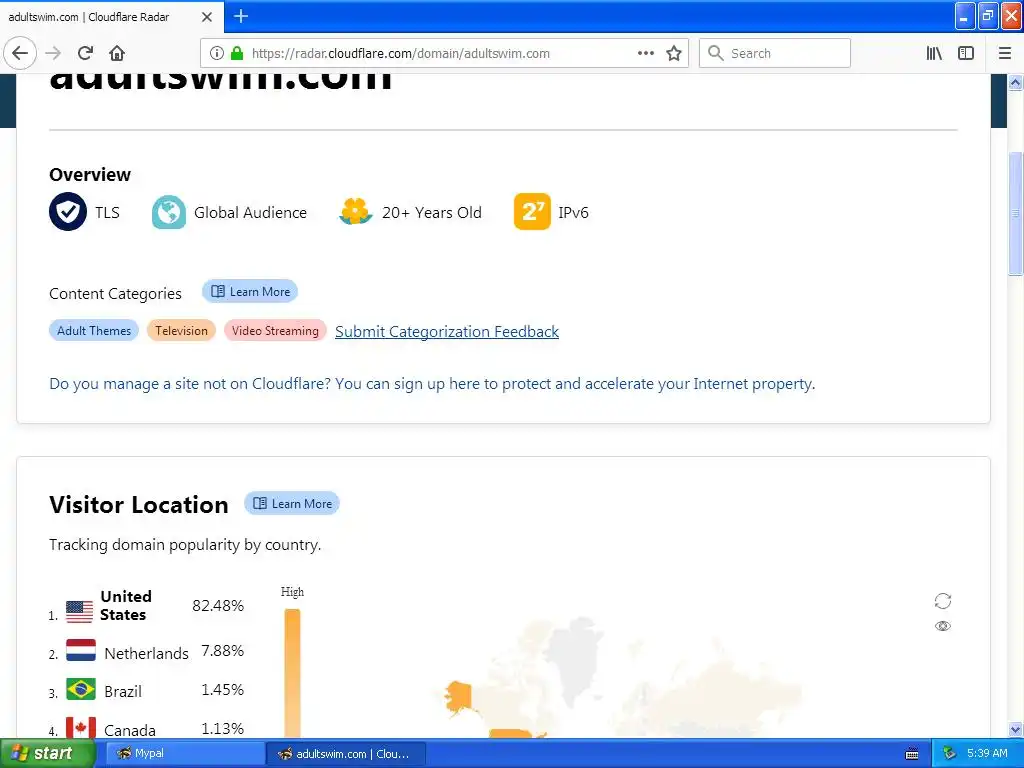1024x768 pixels.
Task: Click the page scrollbar down arrow
Action: click(x=1016, y=729)
